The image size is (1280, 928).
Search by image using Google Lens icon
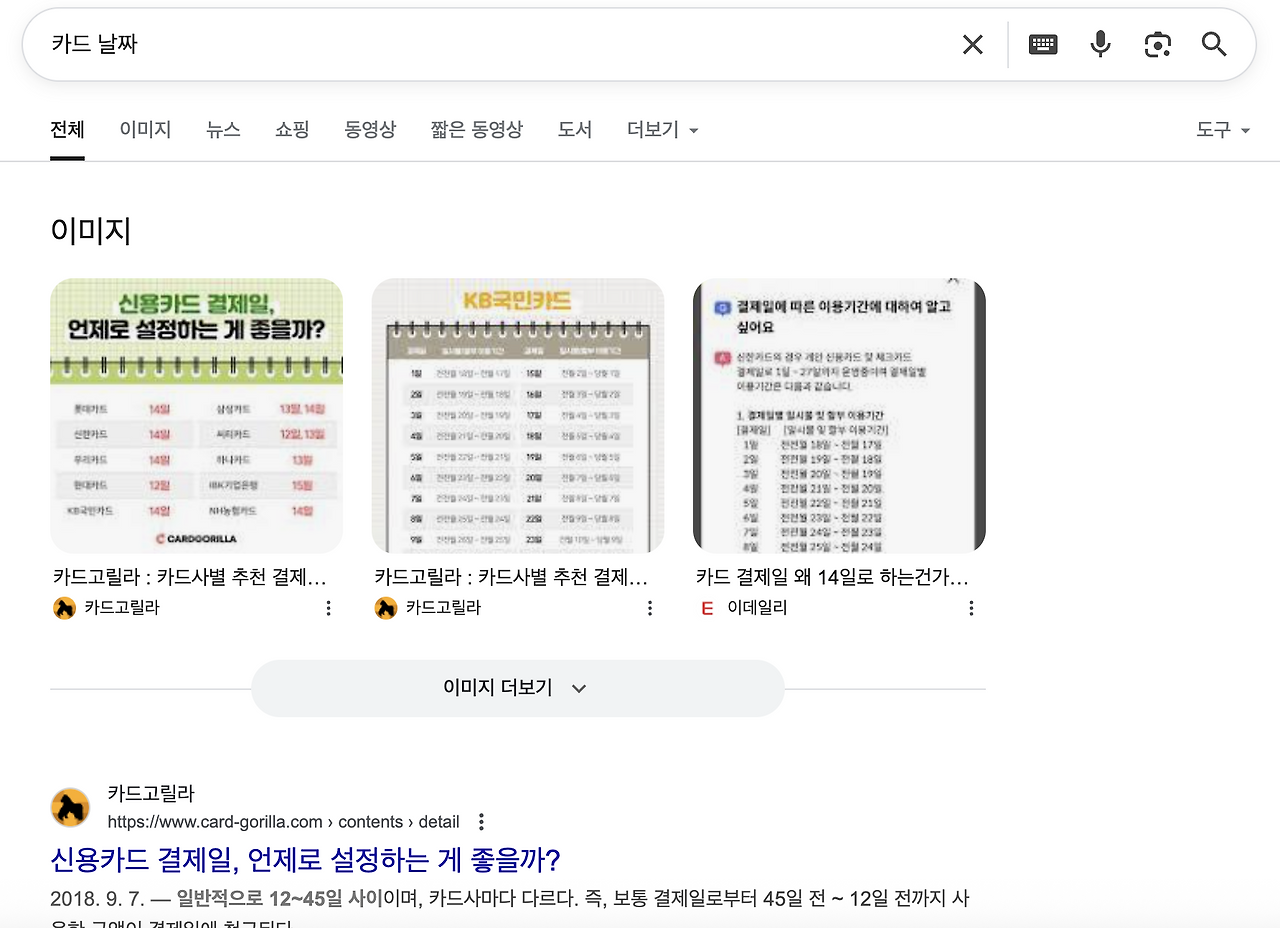[x=1157, y=44]
